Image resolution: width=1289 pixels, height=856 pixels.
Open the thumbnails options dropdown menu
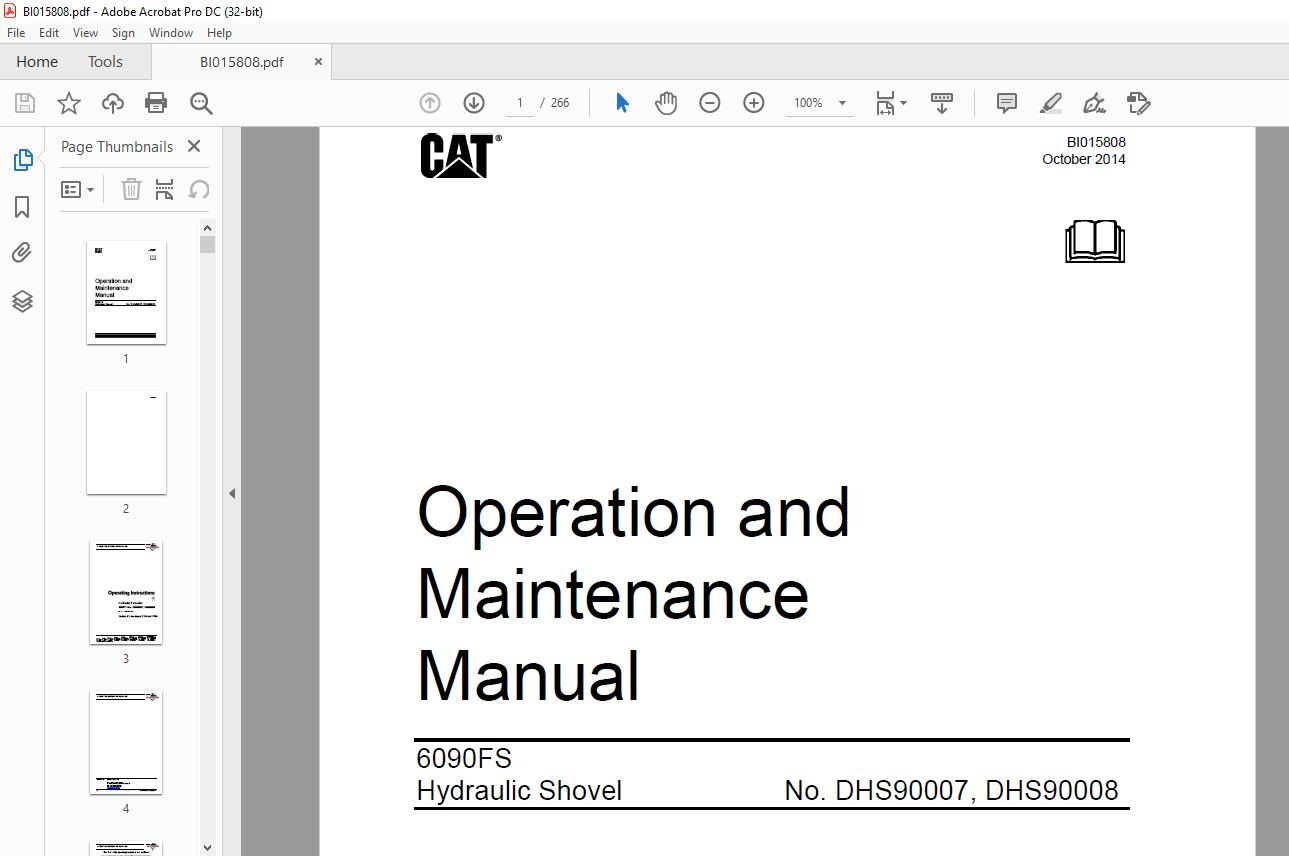pos(77,189)
